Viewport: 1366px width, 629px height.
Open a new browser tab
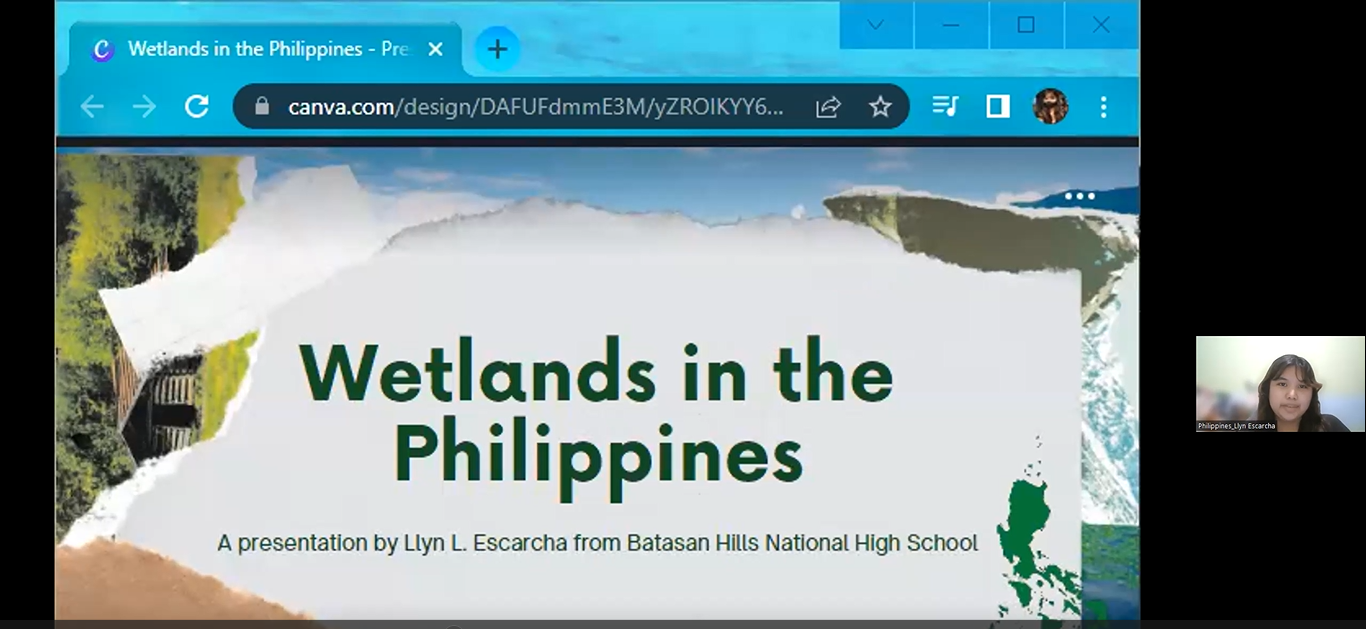coord(497,49)
